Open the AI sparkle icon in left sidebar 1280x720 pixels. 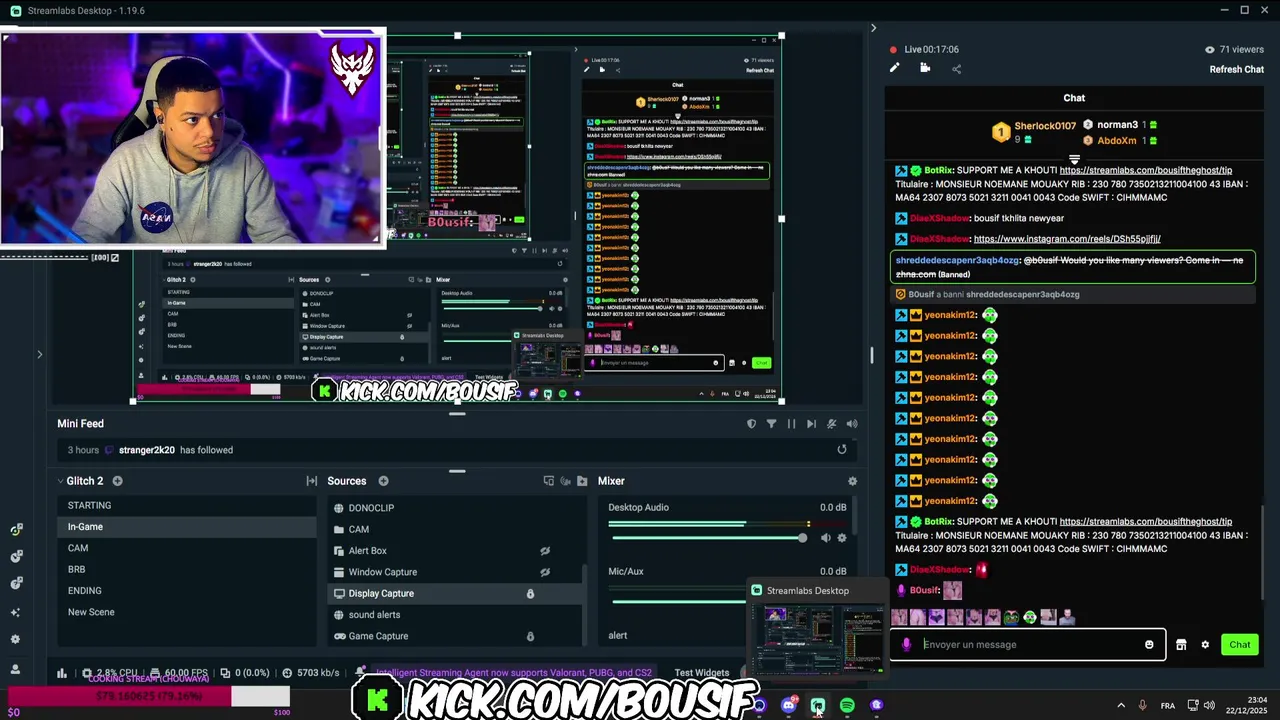(x=15, y=612)
